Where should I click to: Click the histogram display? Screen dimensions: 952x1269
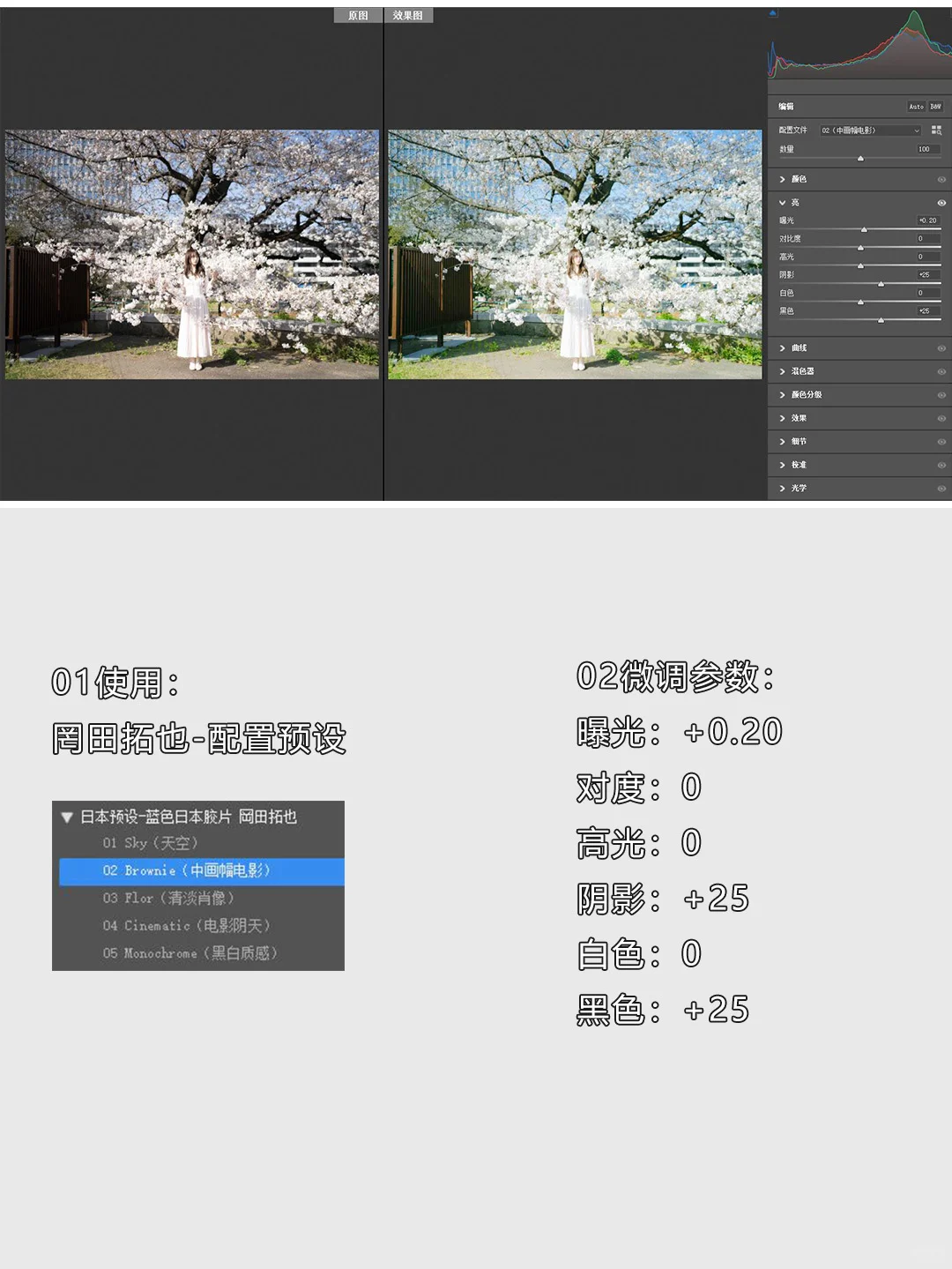coord(859,44)
